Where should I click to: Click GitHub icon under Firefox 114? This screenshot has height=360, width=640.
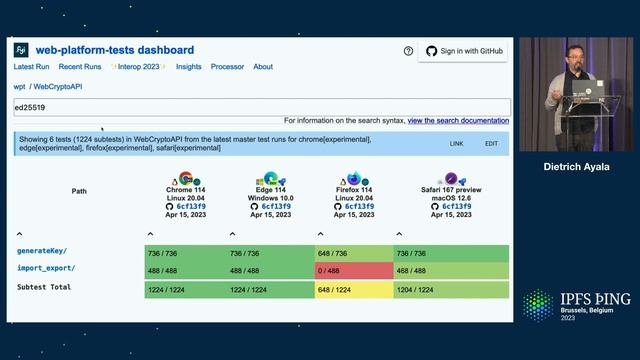pos(338,207)
